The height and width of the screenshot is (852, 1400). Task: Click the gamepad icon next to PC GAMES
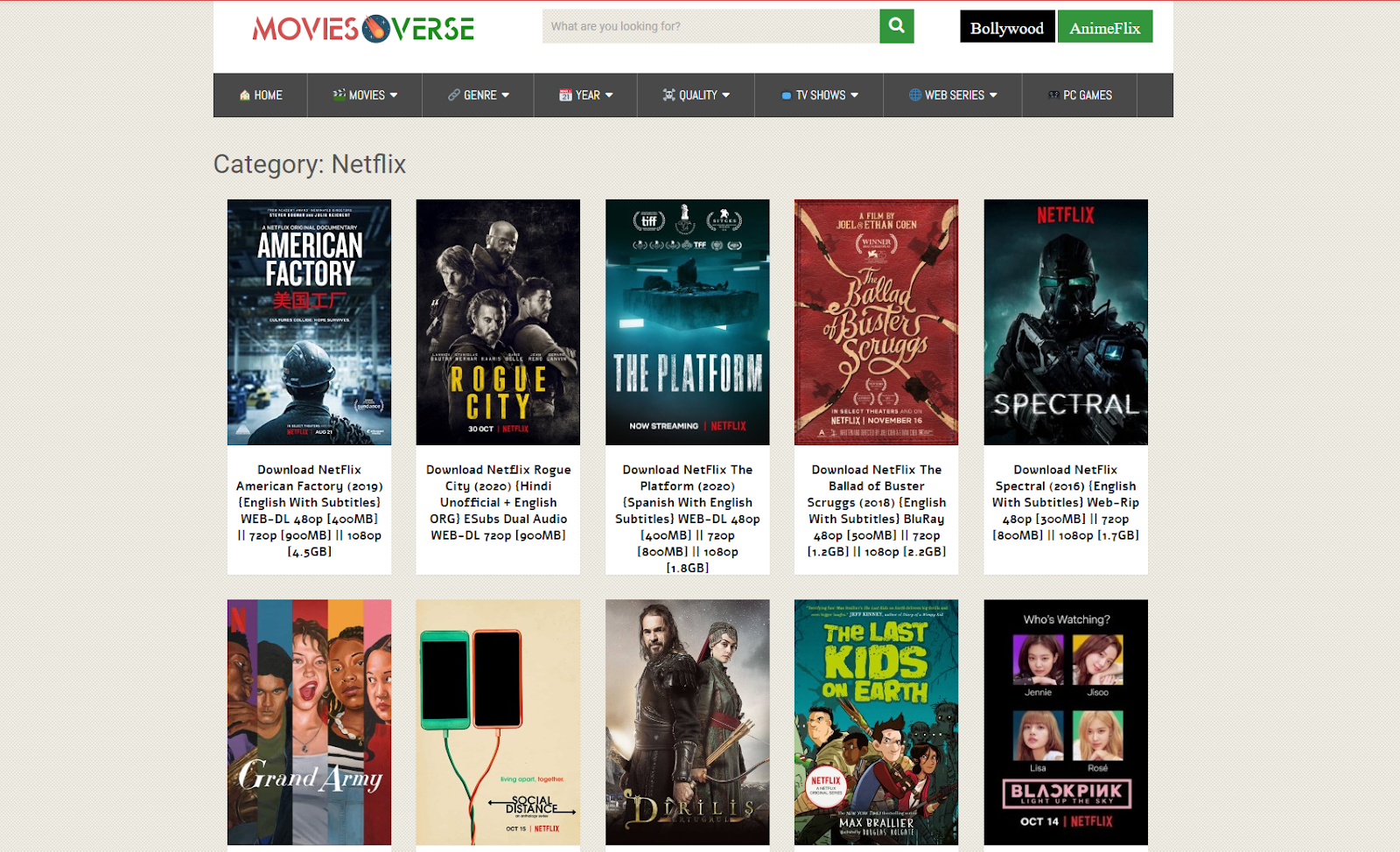pos(1052,95)
